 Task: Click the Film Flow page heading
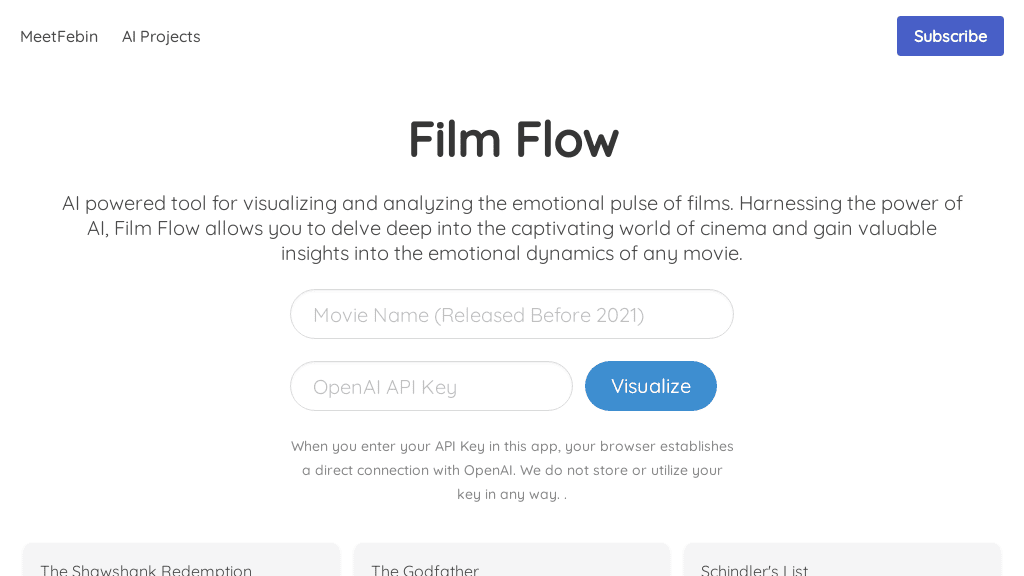513,139
